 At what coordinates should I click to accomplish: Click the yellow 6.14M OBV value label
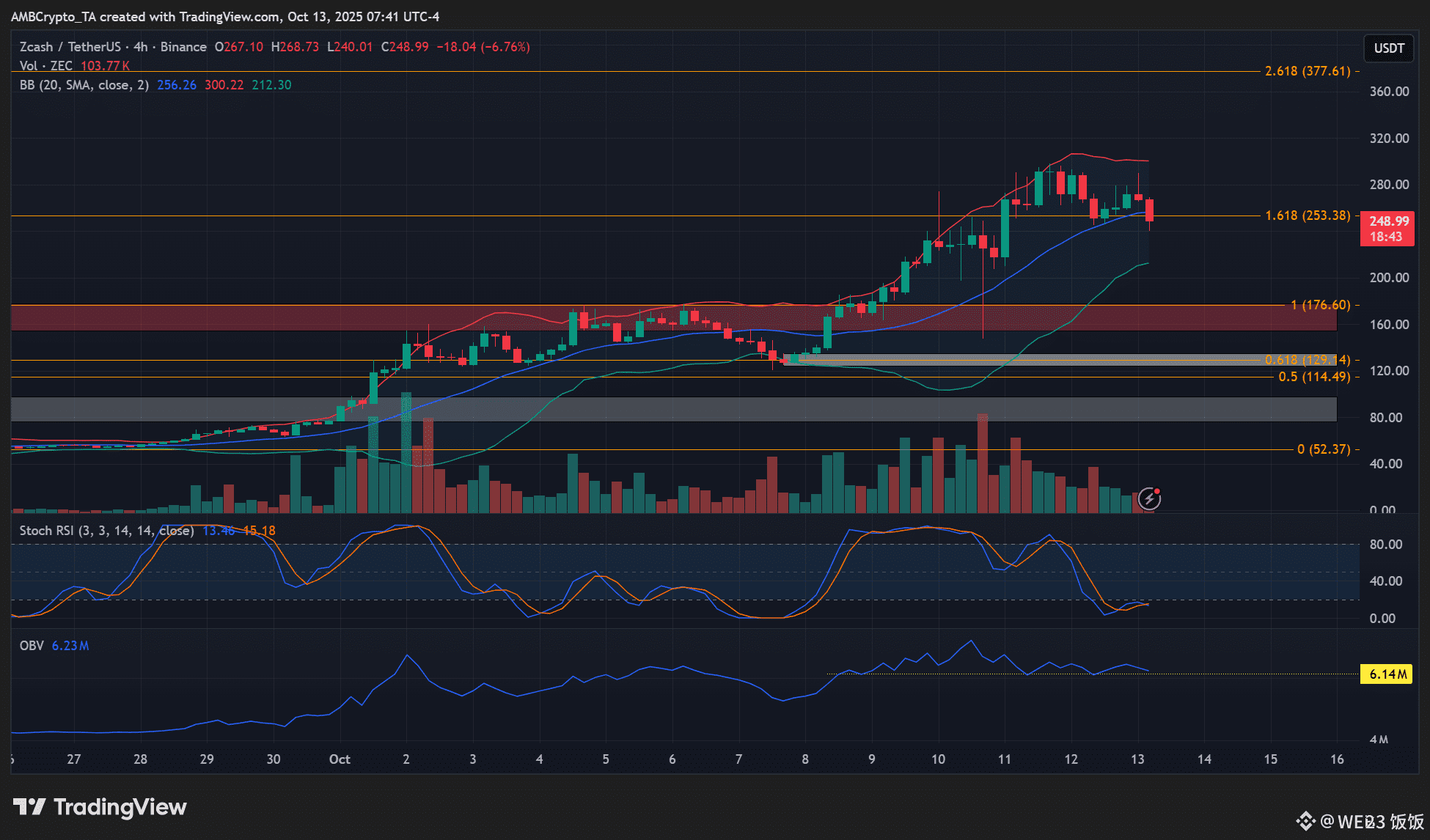pyautogui.click(x=1386, y=674)
